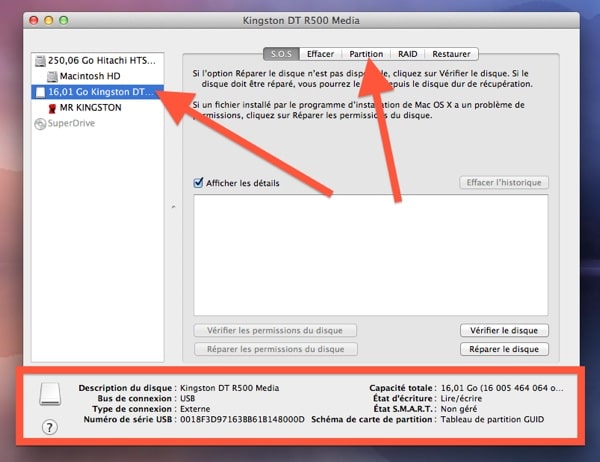
Task: Minimize window with yellow button
Action: pyautogui.click(x=49, y=20)
